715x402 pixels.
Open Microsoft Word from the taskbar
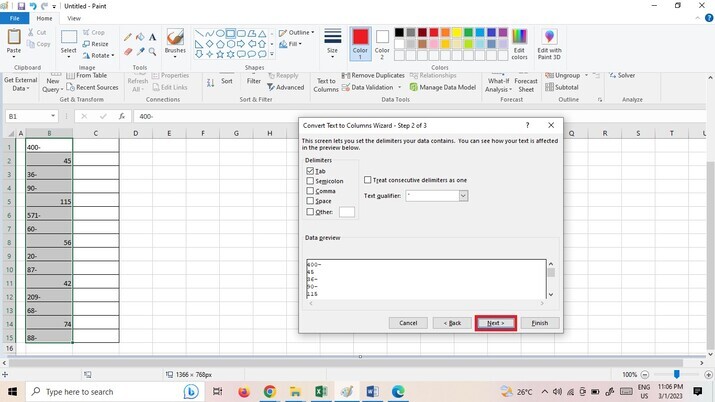pyautogui.click(x=373, y=392)
